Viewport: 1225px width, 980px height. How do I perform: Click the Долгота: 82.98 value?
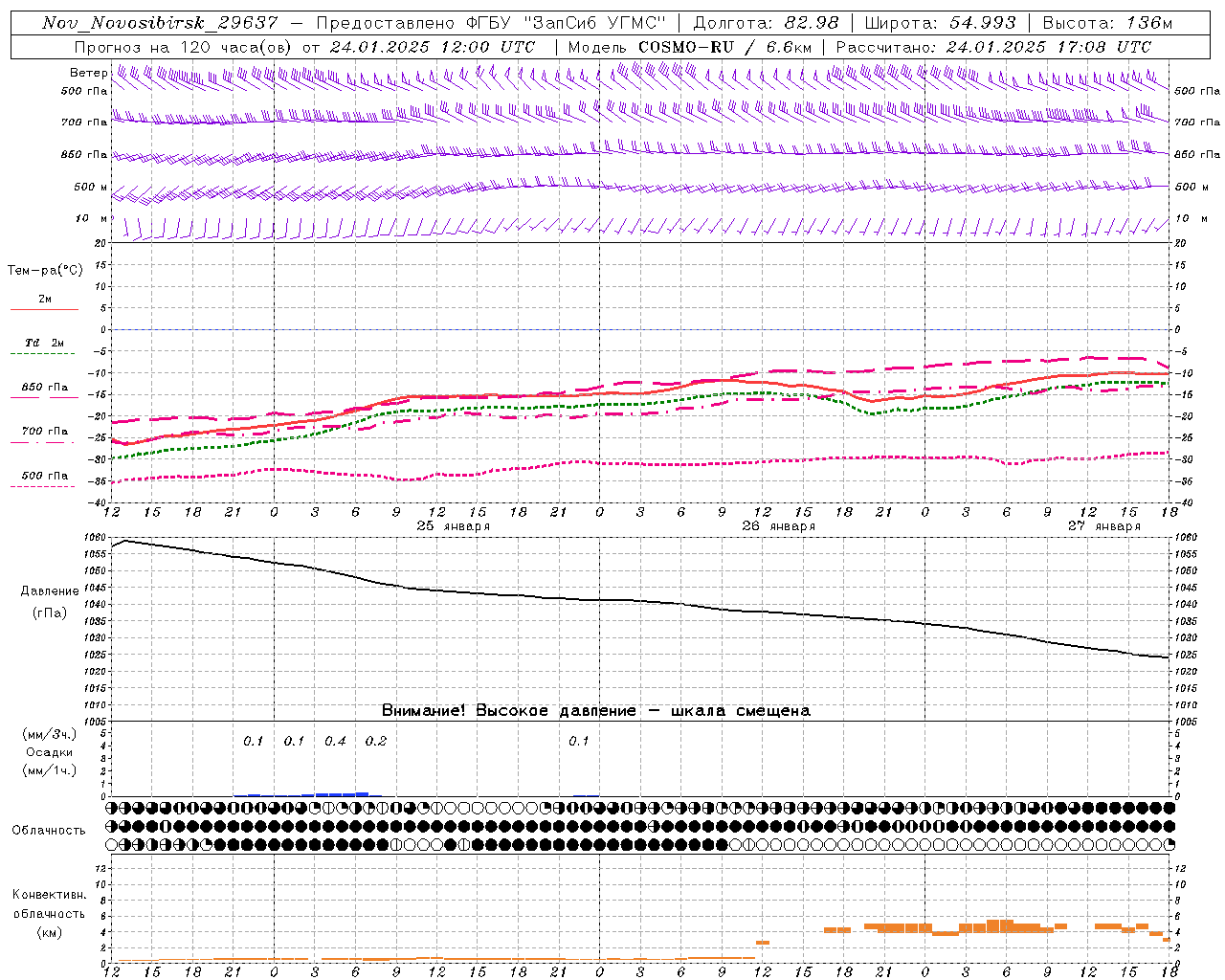(766, 23)
